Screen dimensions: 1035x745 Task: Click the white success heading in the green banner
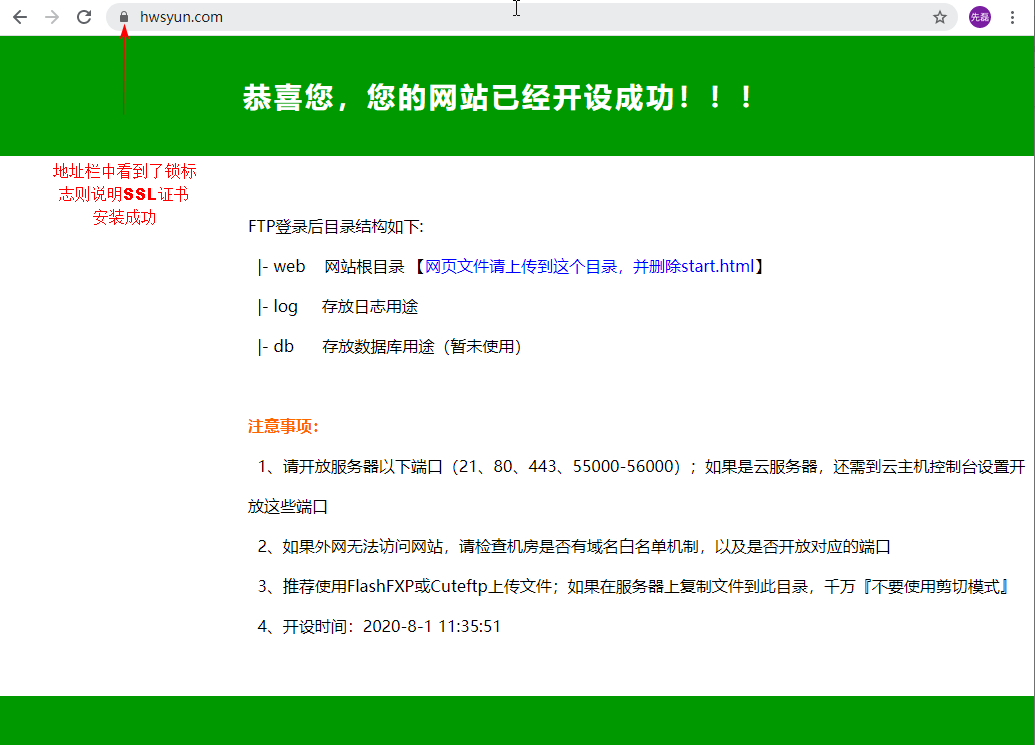click(x=497, y=98)
